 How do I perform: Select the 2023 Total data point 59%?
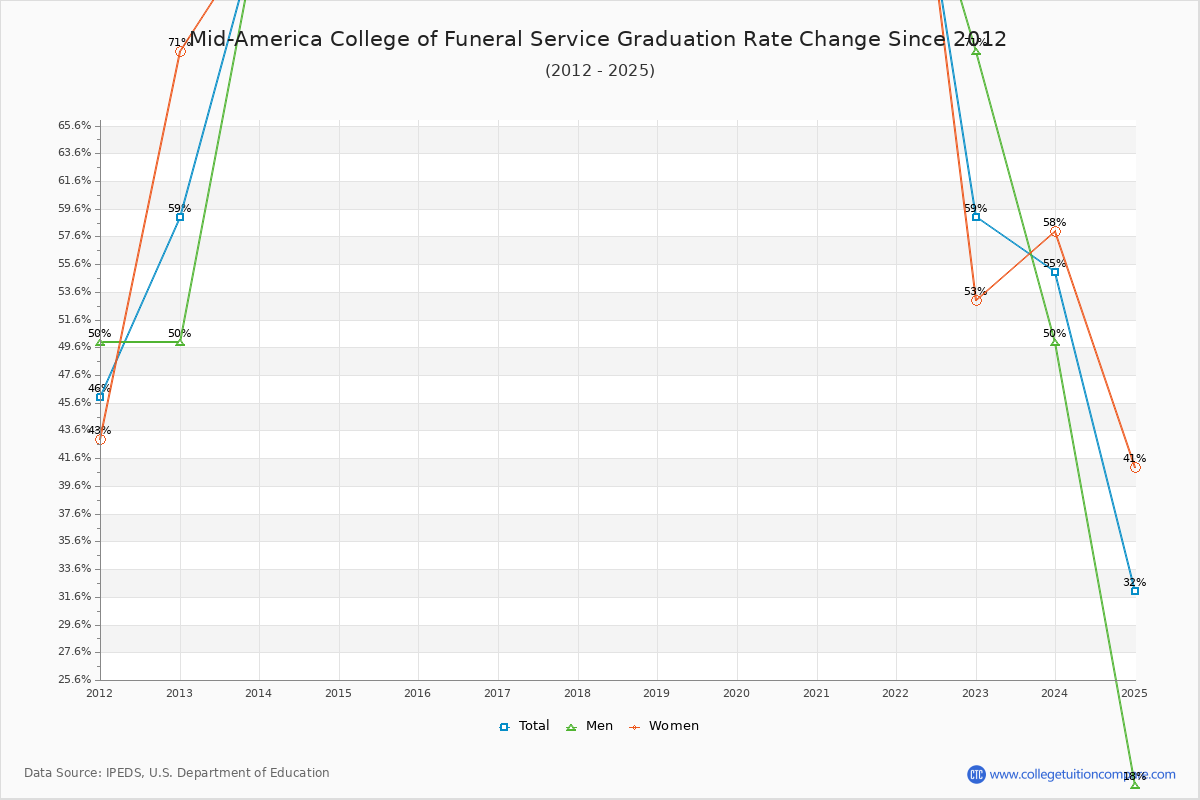(x=976, y=217)
